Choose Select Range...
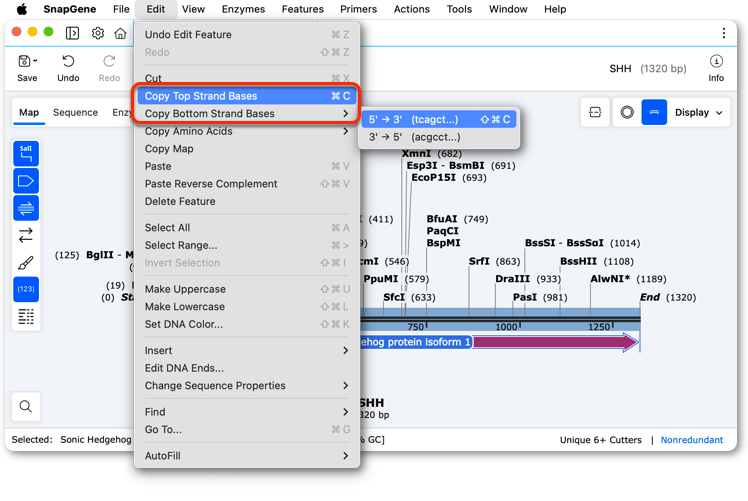 point(247,245)
